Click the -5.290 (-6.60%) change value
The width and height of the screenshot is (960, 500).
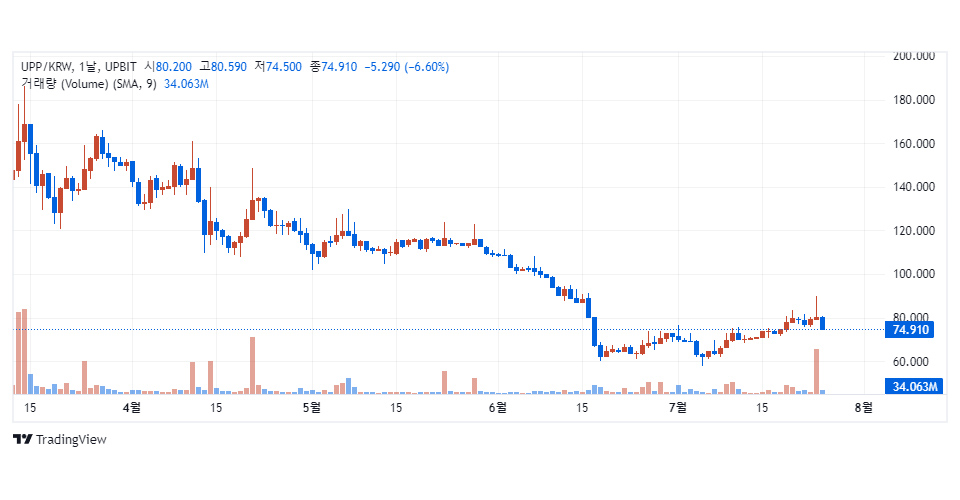(407, 67)
